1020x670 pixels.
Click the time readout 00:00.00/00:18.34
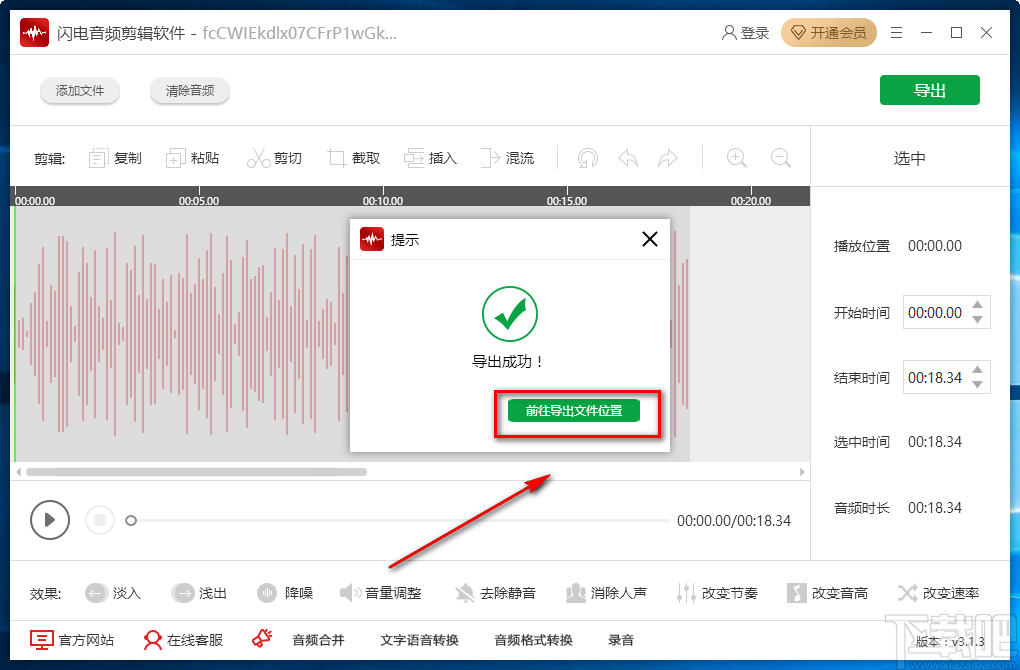[x=734, y=520]
